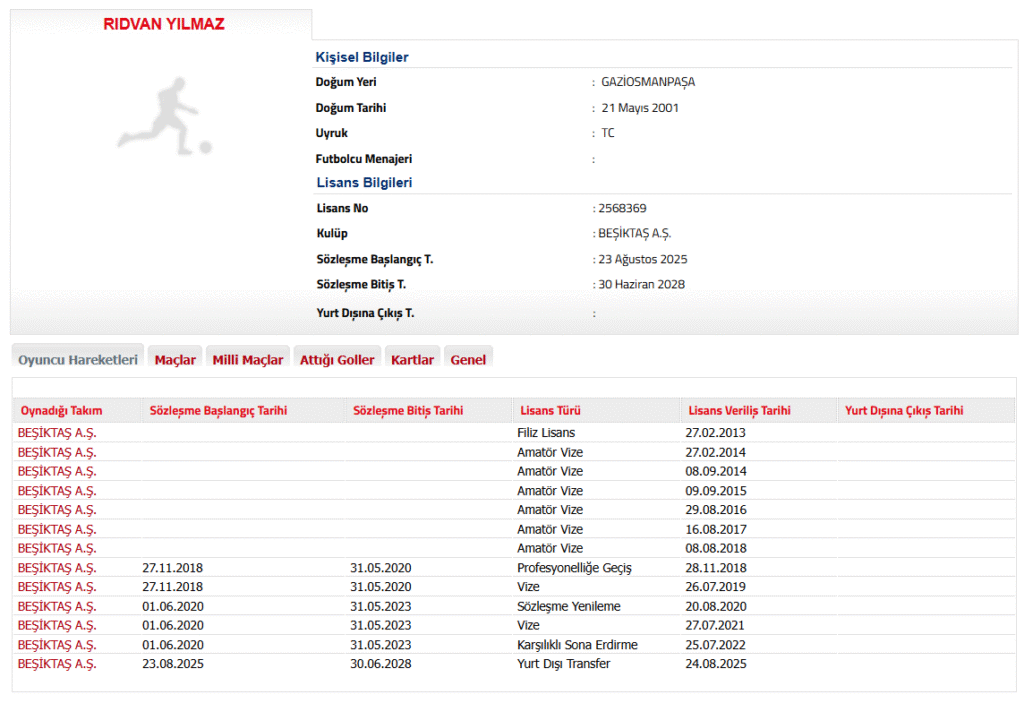This screenshot has height=703, width=1024.
Task: Click the Yurt Dışına Çıkış Tarihi column header
Action: (904, 411)
